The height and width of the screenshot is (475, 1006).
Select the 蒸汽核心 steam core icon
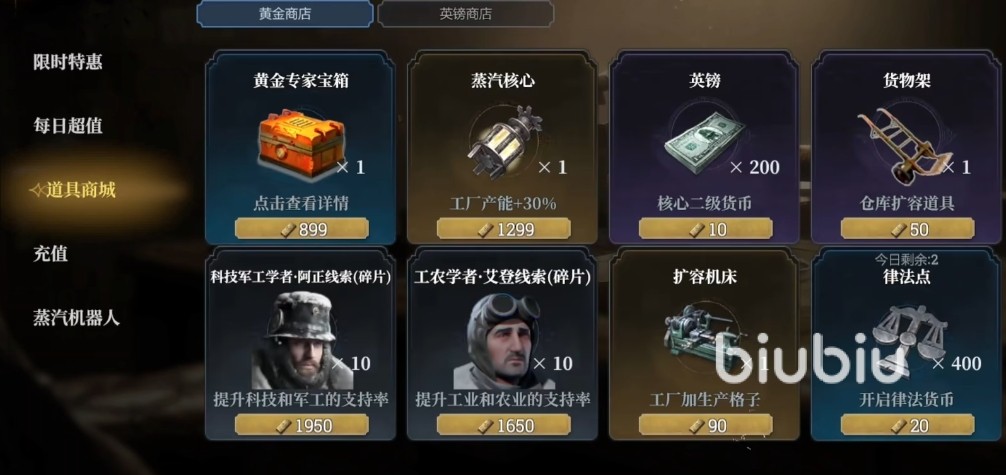(504, 140)
